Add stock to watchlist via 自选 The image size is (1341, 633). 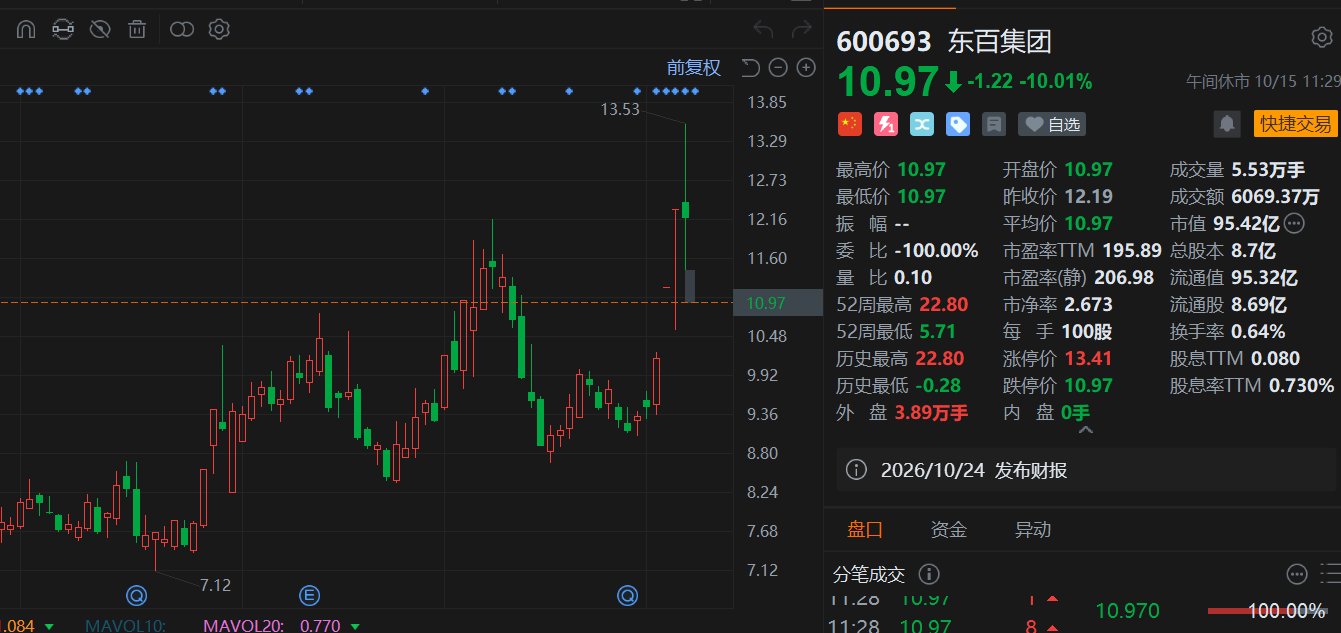[1052, 124]
